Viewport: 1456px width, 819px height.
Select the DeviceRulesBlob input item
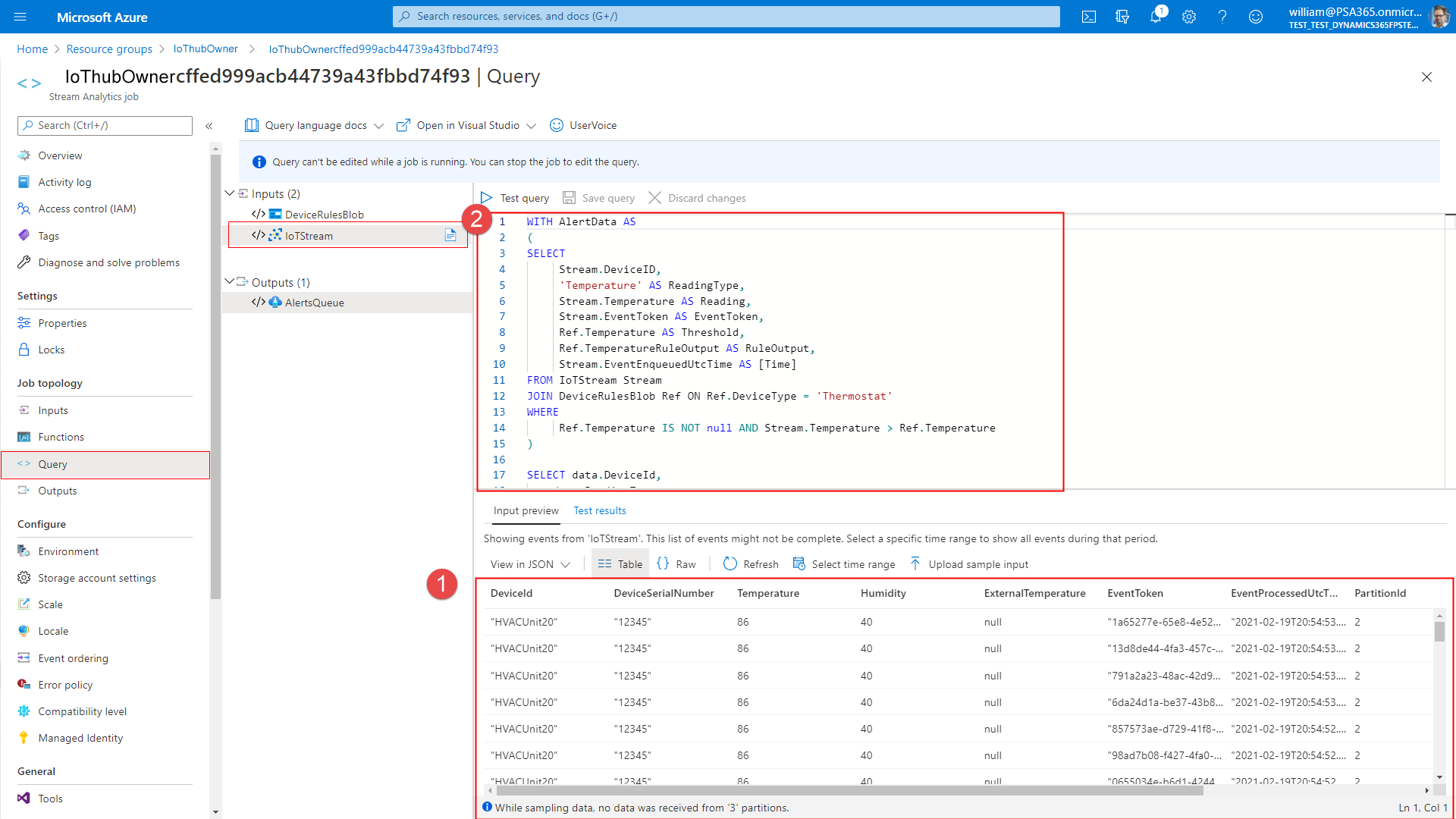323,214
